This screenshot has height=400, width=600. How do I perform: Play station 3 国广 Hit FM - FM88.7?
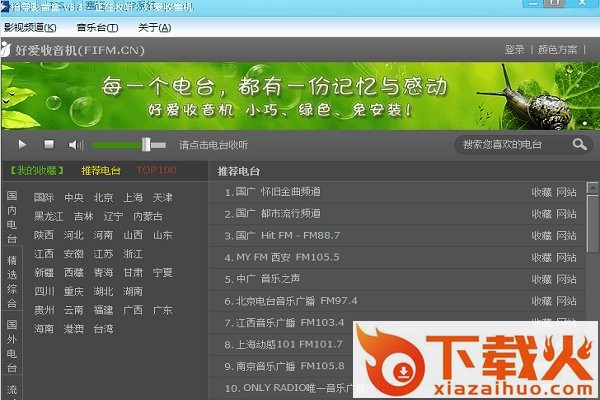tap(282, 235)
